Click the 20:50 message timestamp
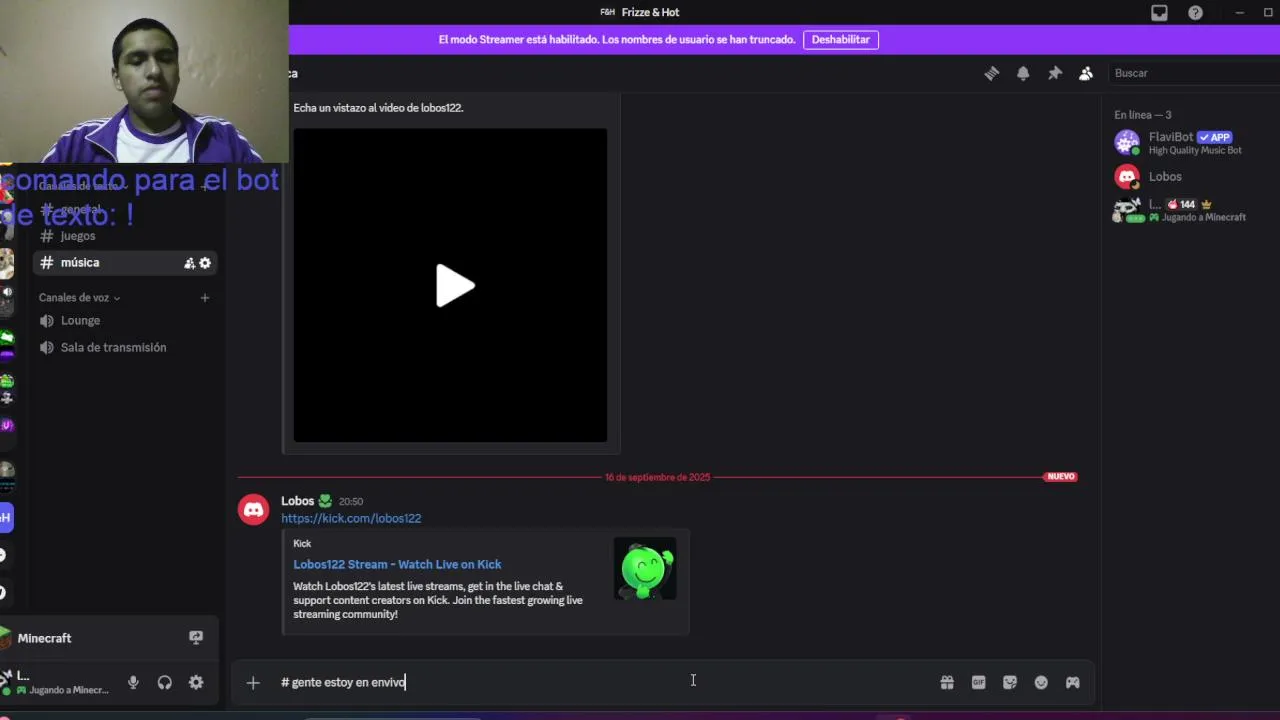This screenshot has height=720, width=1280. pos(350,502)
